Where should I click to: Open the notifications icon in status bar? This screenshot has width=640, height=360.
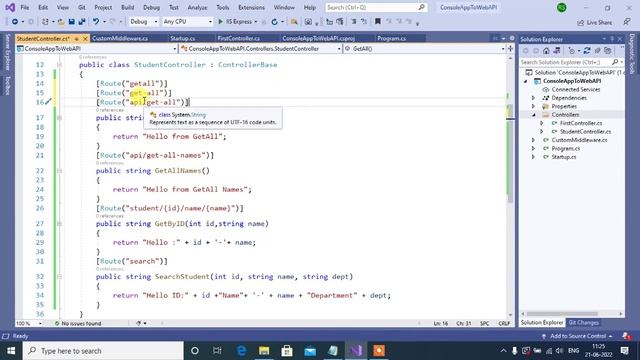[626, 336]
